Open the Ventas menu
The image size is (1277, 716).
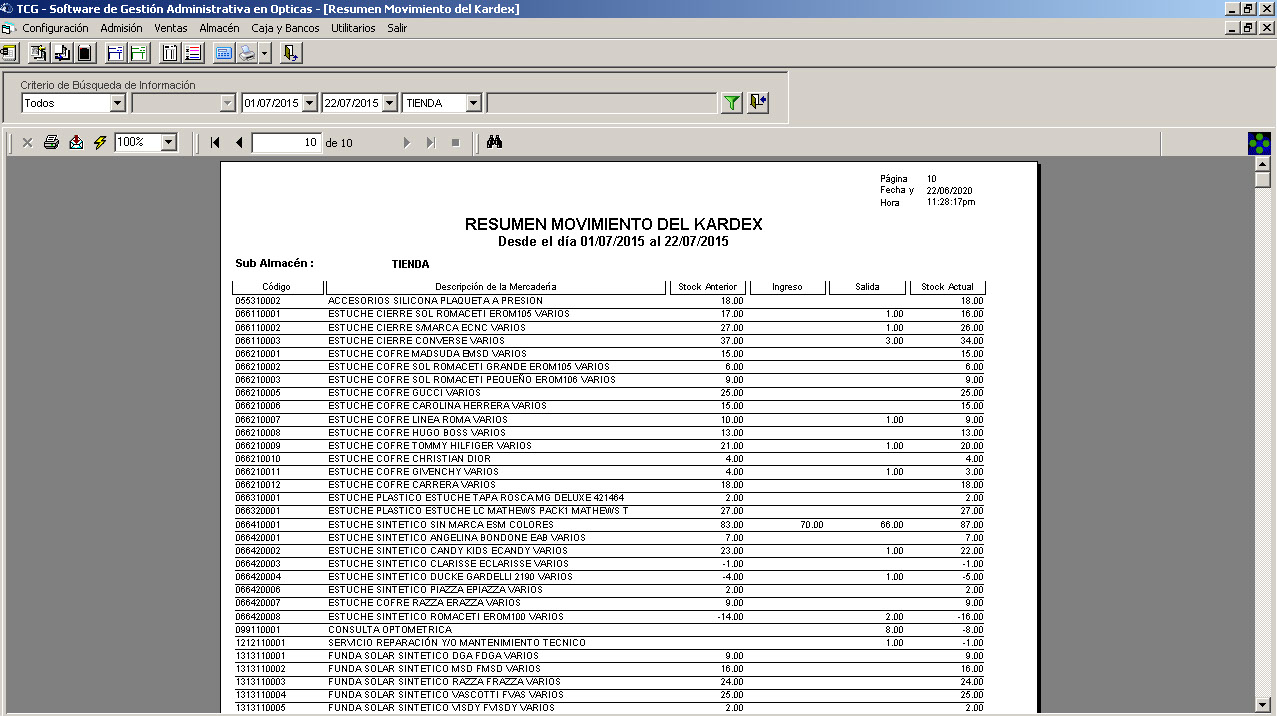coord(170,28)
